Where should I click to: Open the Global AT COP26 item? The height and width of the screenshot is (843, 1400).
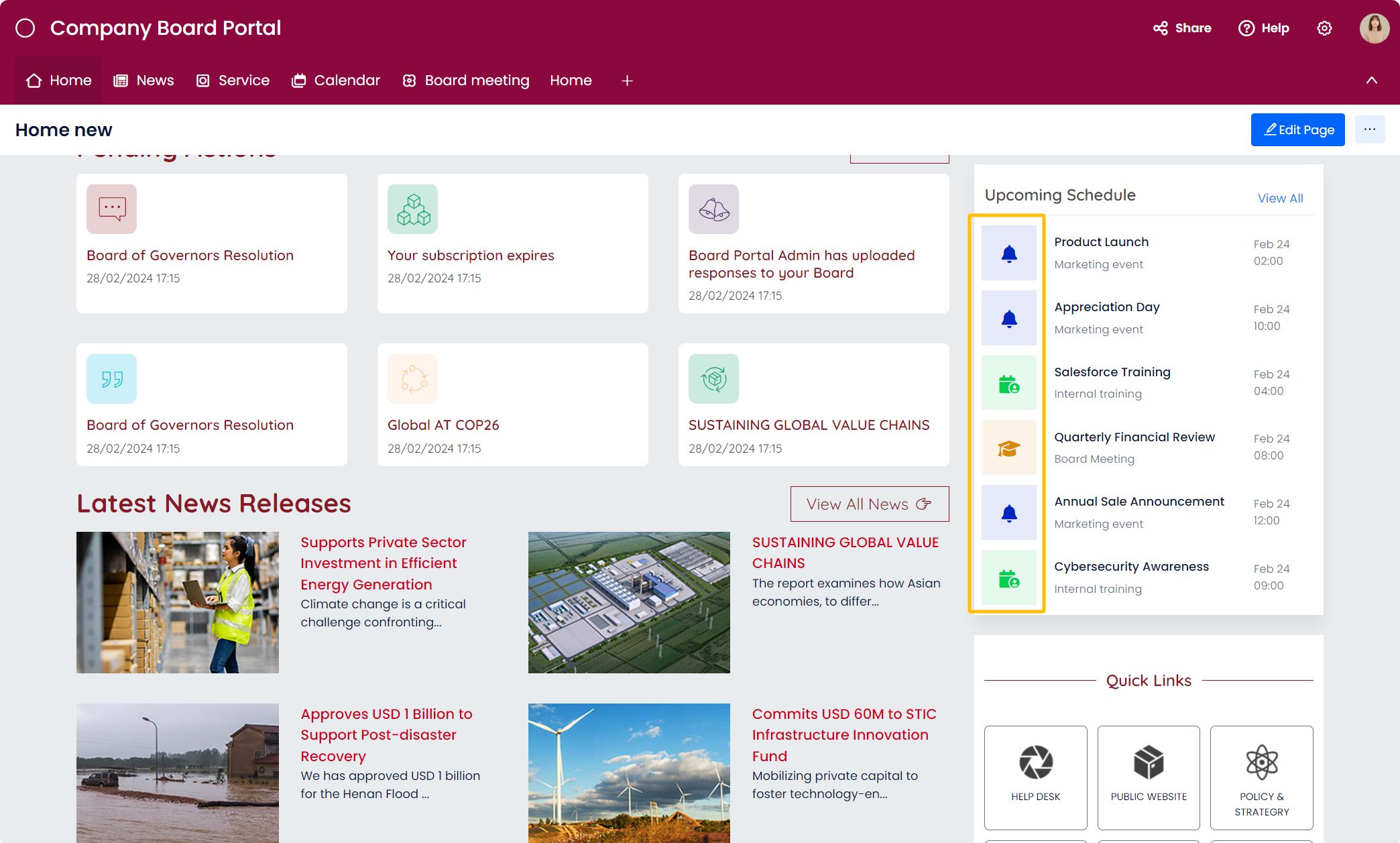coord(443,425)
